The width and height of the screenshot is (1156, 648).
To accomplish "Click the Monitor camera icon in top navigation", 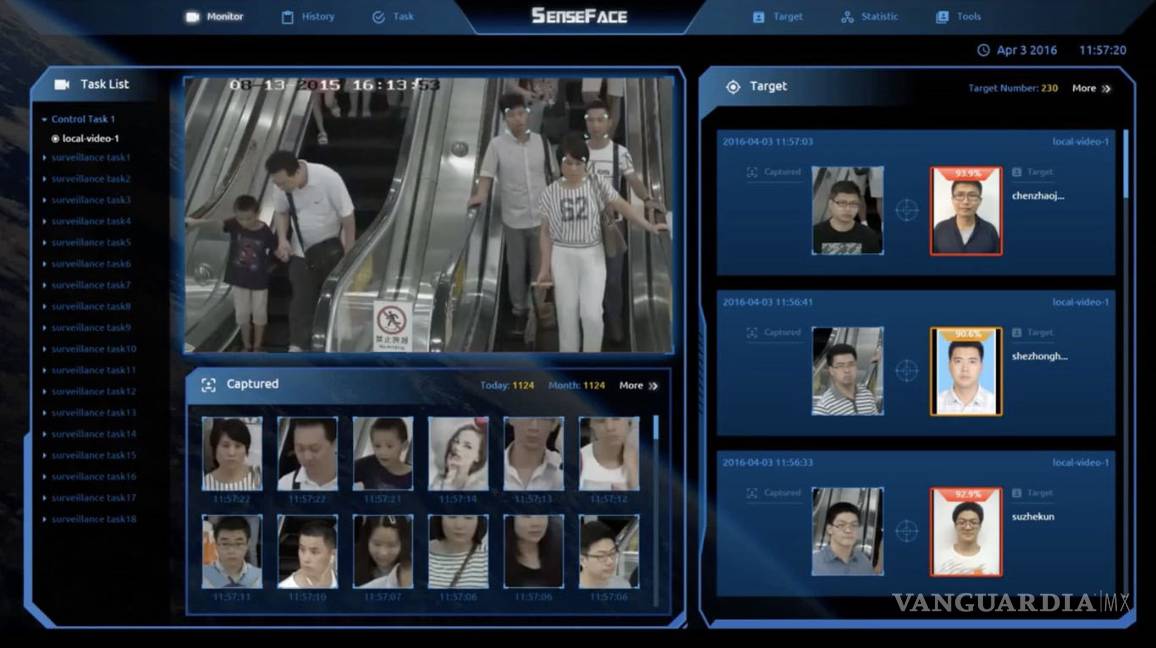I will 193,17.
